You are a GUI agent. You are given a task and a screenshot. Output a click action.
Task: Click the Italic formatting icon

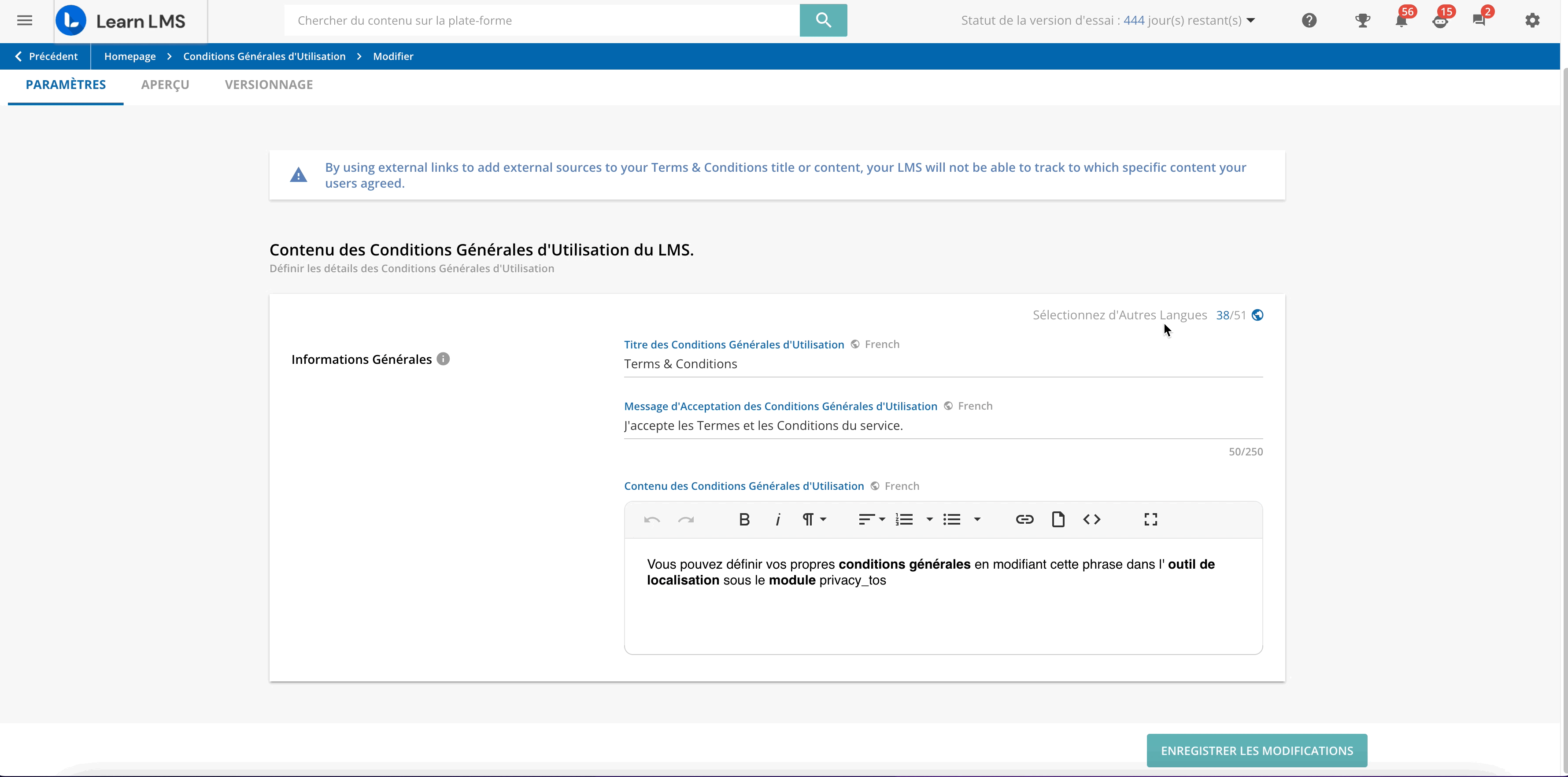pos(777,519)
